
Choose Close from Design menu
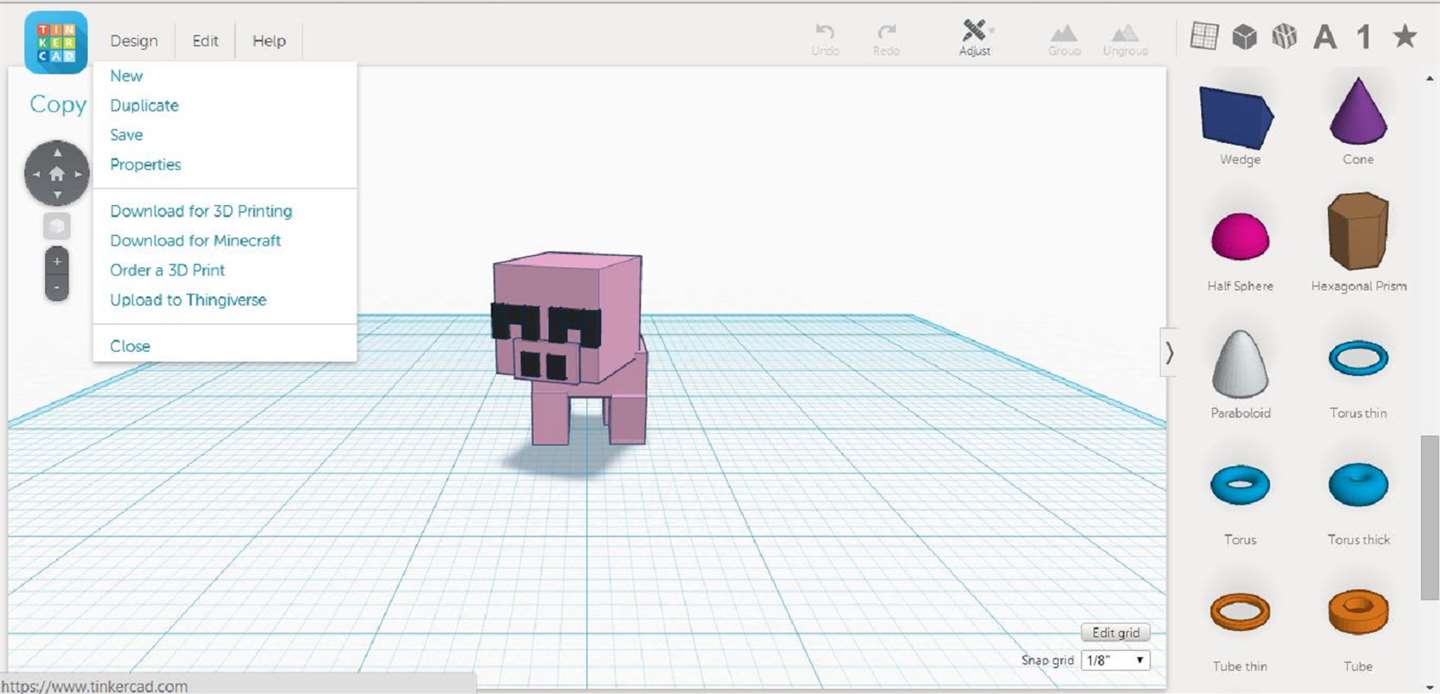click(x=130, y=346)
